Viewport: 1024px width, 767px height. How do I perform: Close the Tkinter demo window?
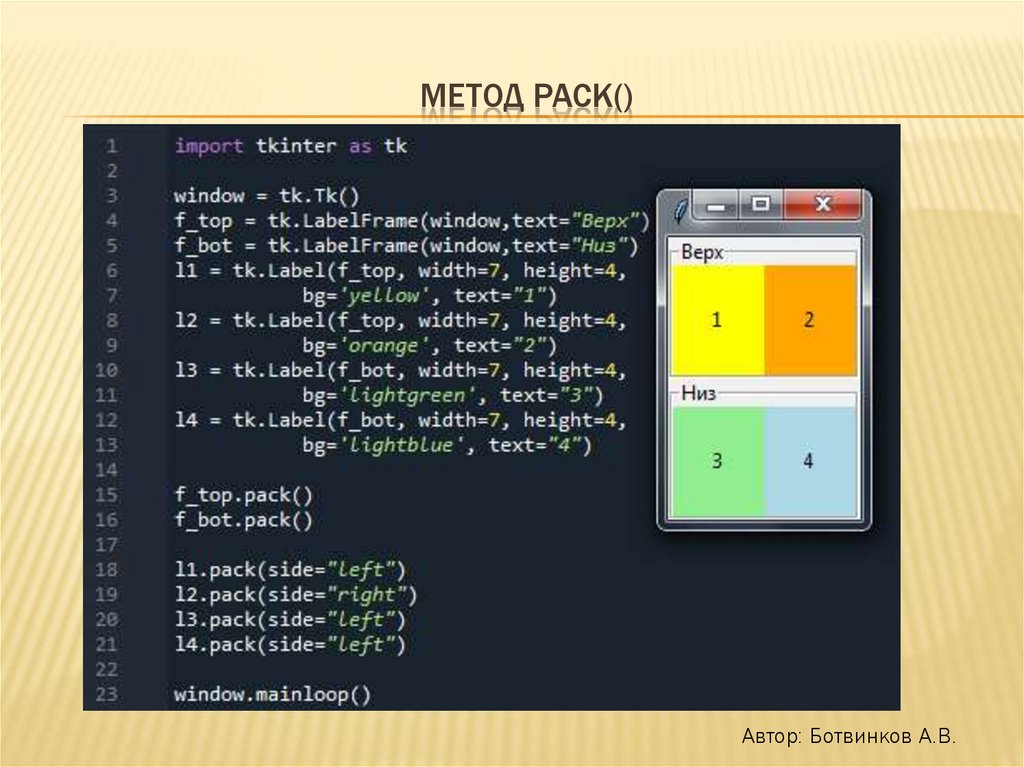[823, 206]
